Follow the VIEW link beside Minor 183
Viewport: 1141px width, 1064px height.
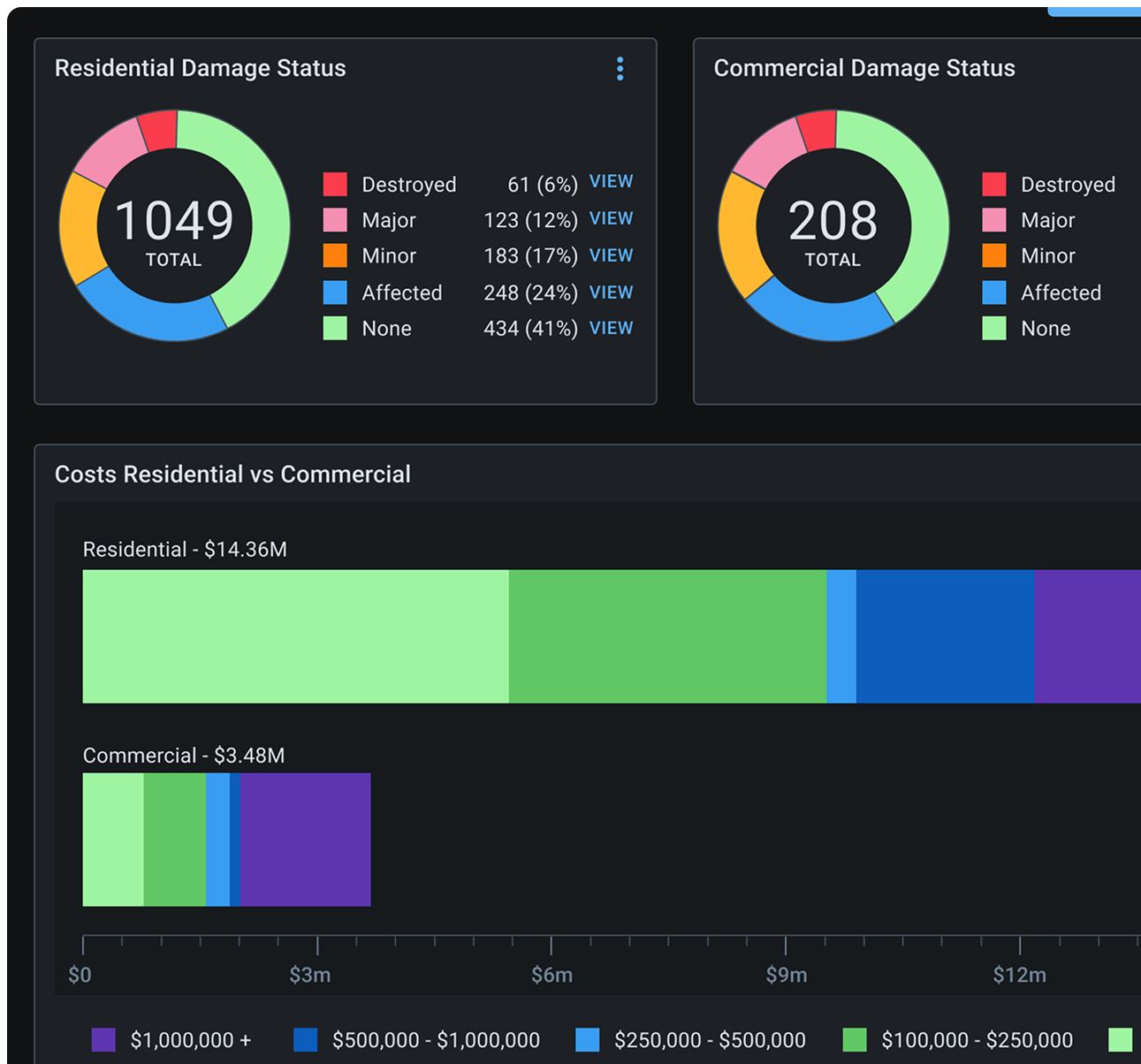pos(611,256)
